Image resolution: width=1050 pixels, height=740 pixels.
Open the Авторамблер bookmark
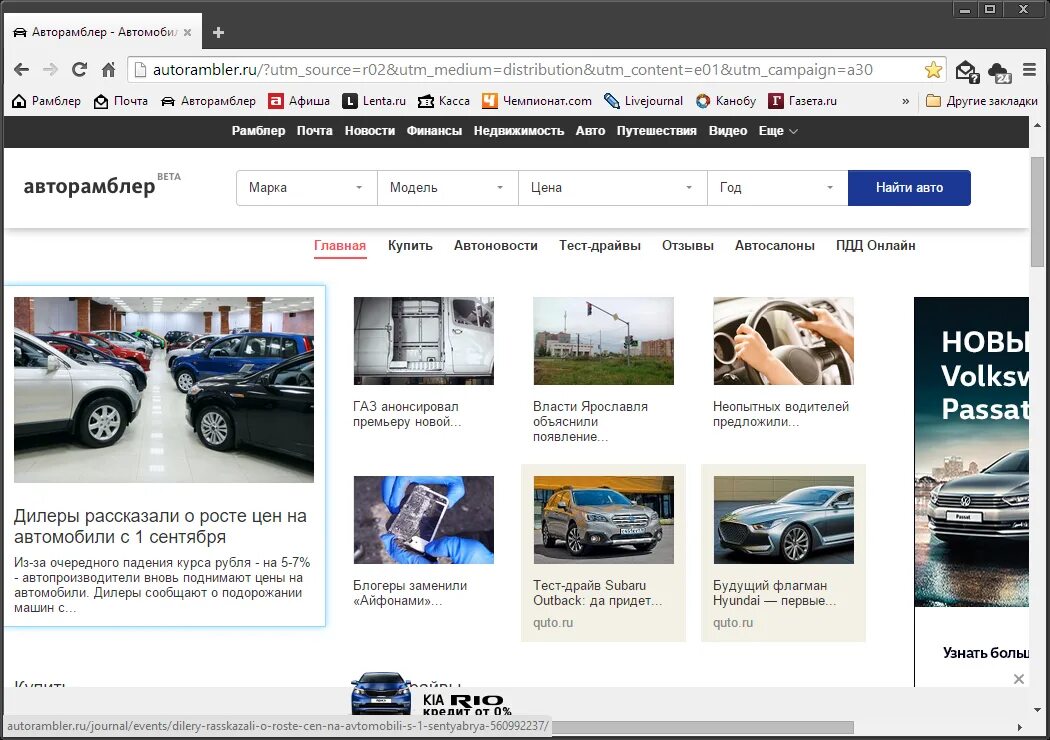pyautogui.click(x=208, y=101)
